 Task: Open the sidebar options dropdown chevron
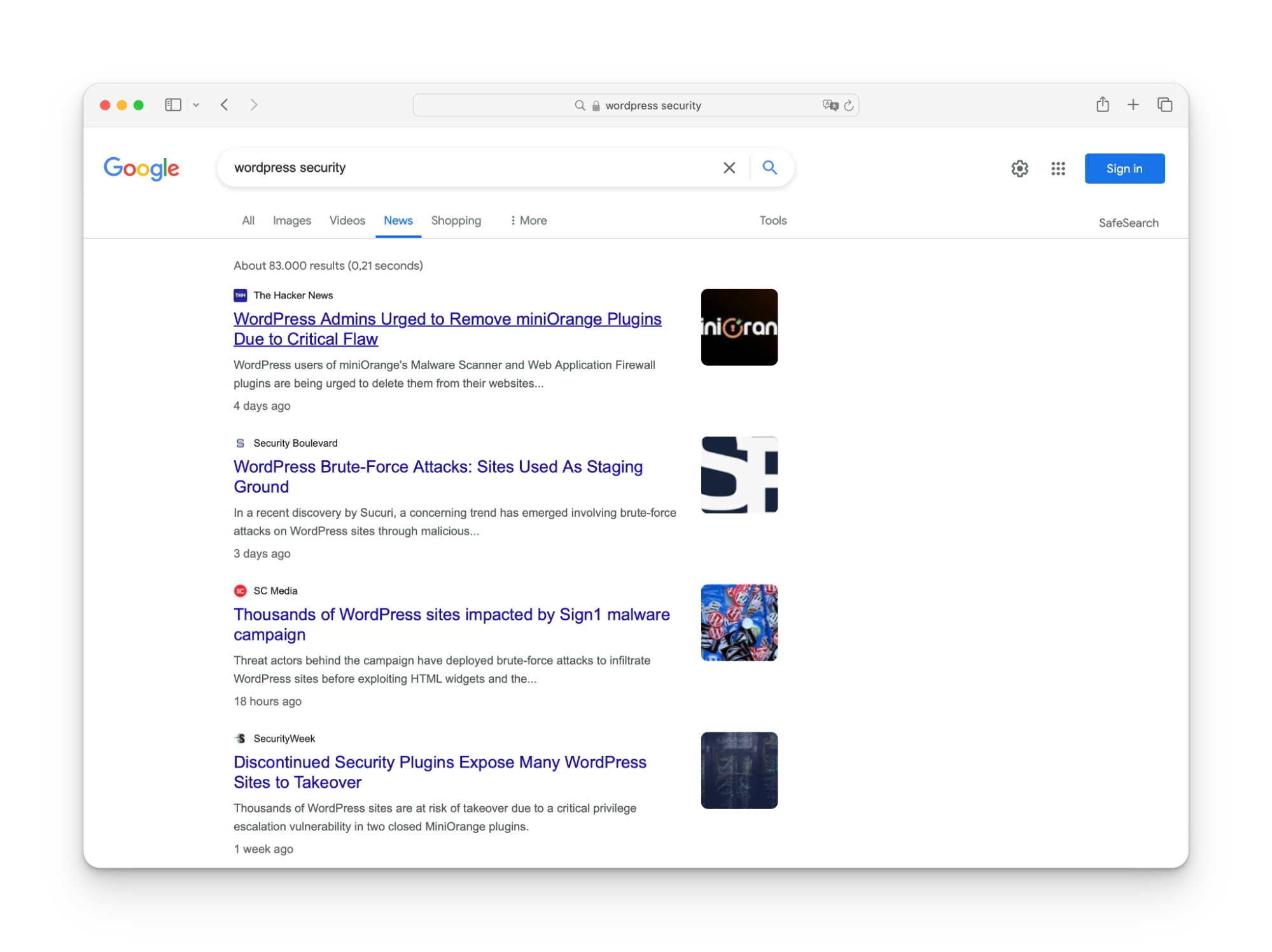(196, 105)
